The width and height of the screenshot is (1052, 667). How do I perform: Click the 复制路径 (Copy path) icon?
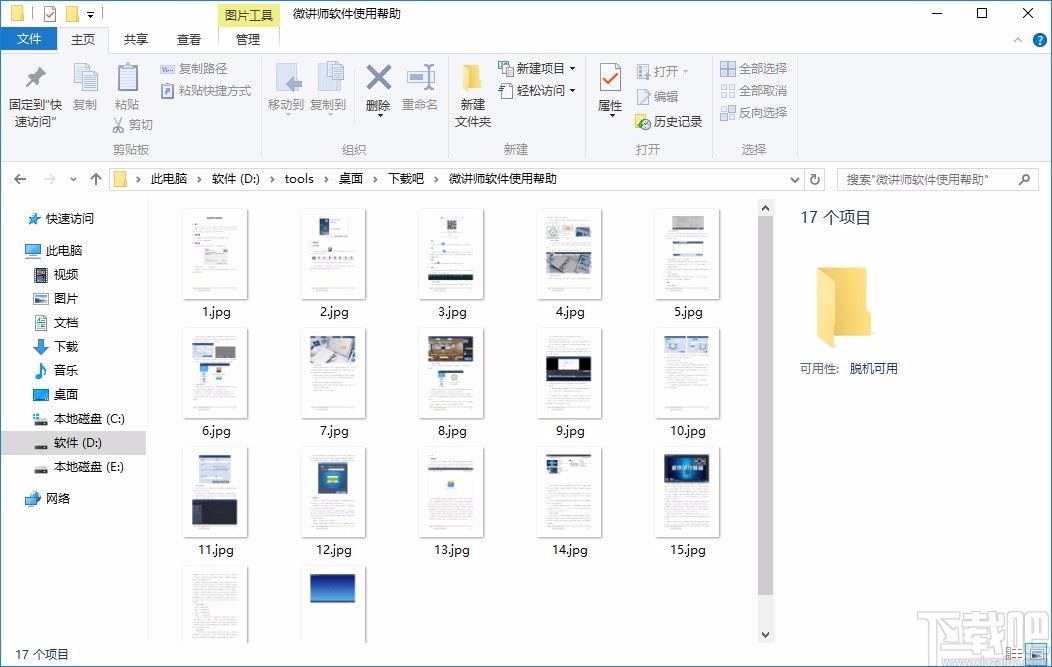[x=194, y=68]
